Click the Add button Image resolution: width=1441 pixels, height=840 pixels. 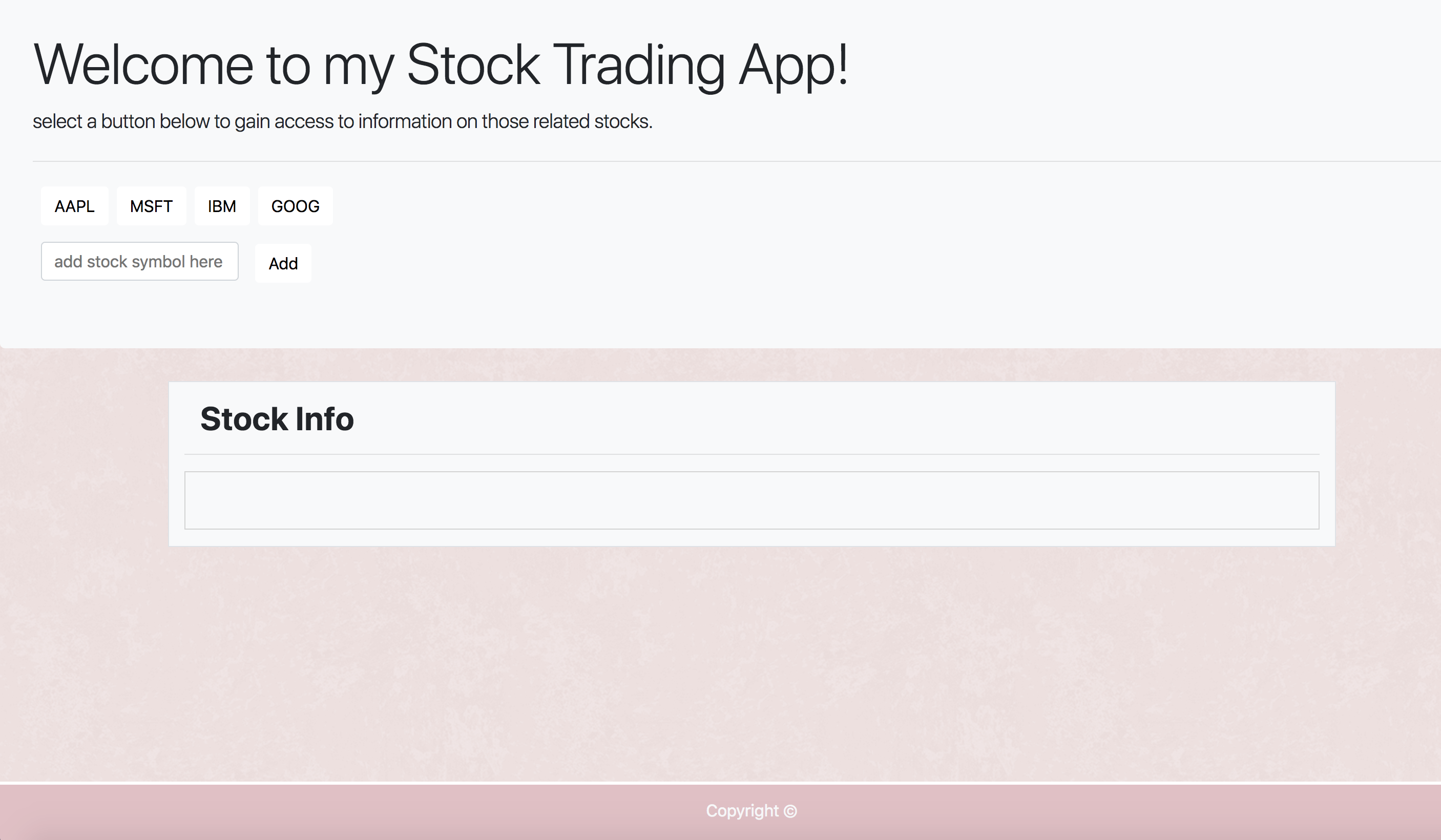pos(283,263)
